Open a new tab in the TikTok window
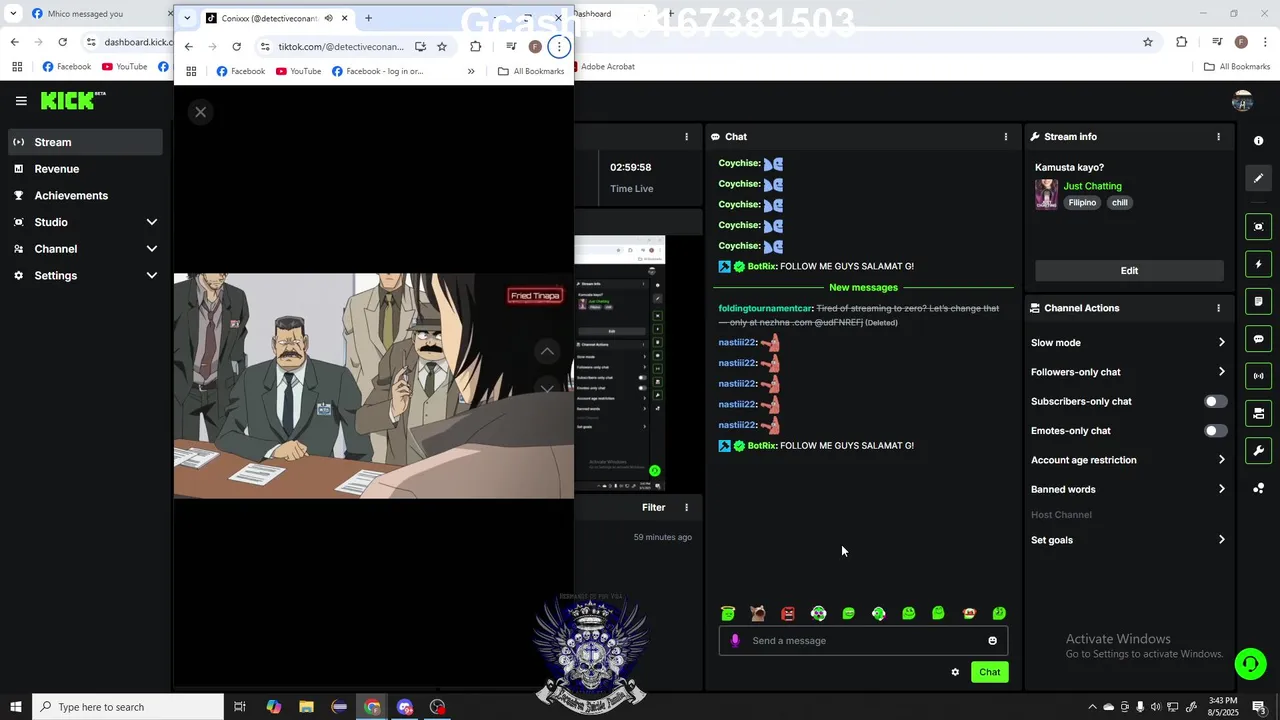The height and width of the screenshot is (720, 1280). 368,18
